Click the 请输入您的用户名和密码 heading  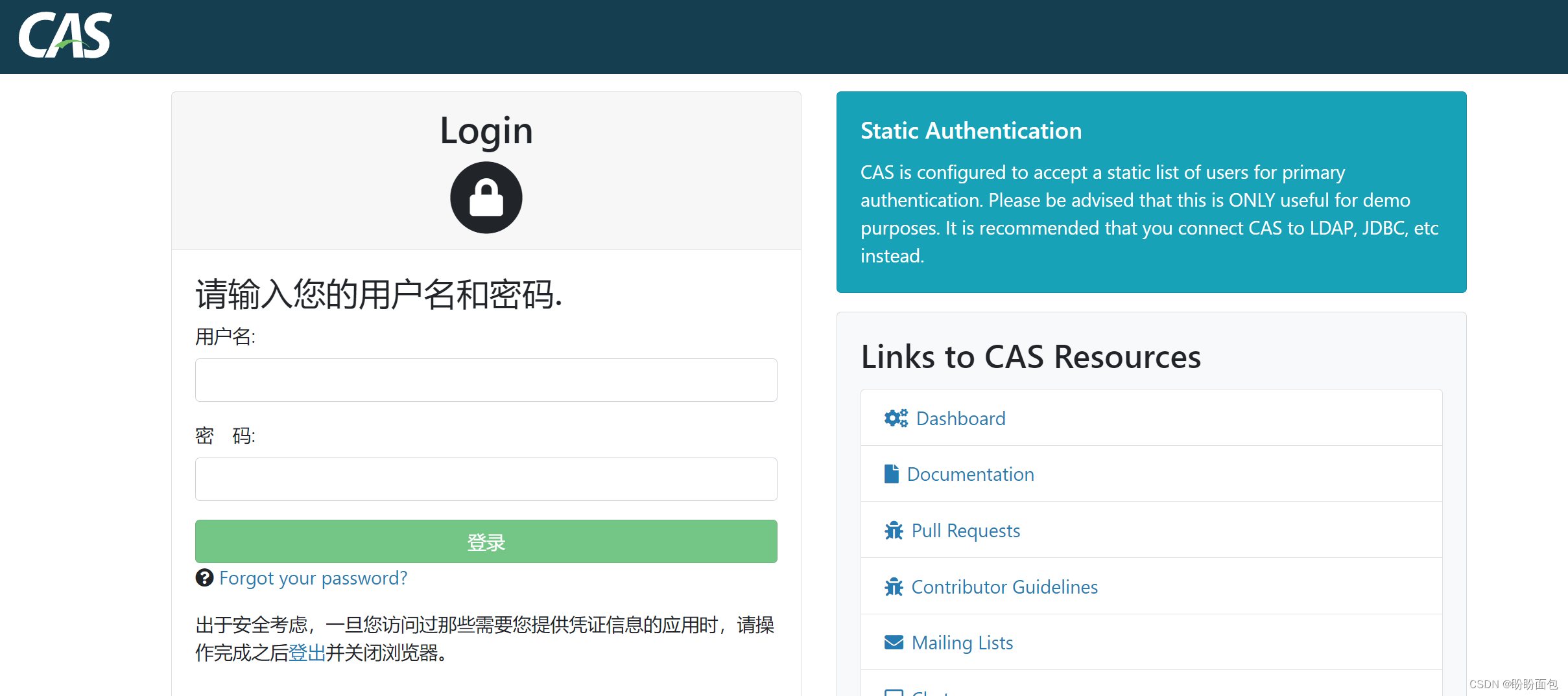(379, 294)
